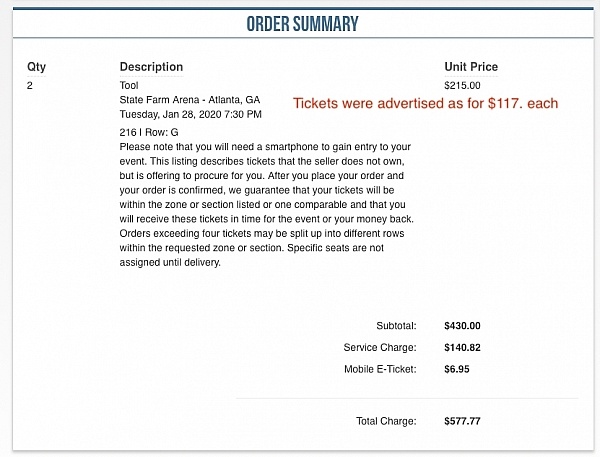Select the $430.00 subtotal amount
The image size is (600, 457).
pos(462,325)
